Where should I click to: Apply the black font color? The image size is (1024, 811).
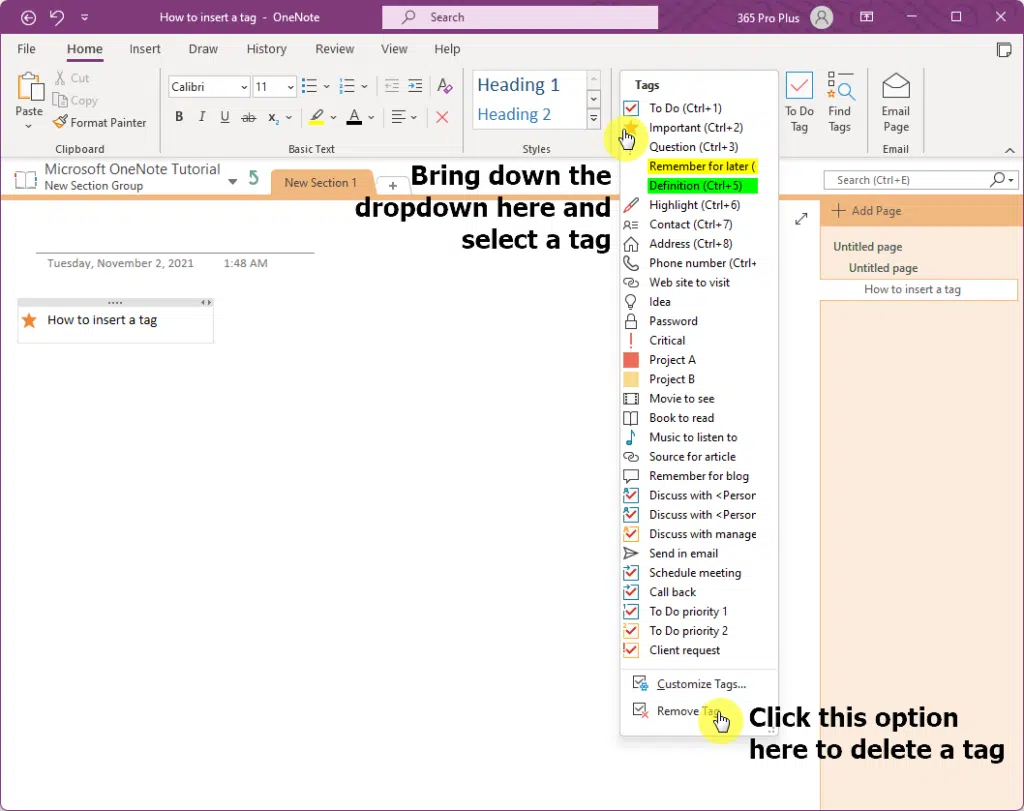[x=354, y=118]
